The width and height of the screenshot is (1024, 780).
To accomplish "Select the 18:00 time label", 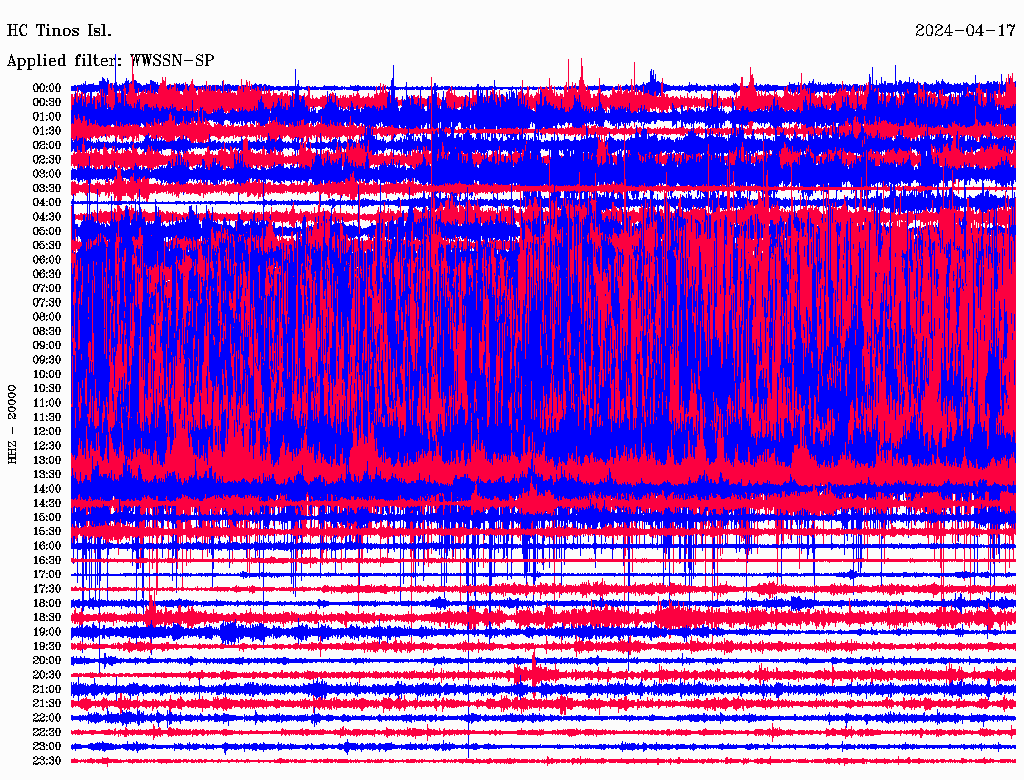I will point(47,604).
